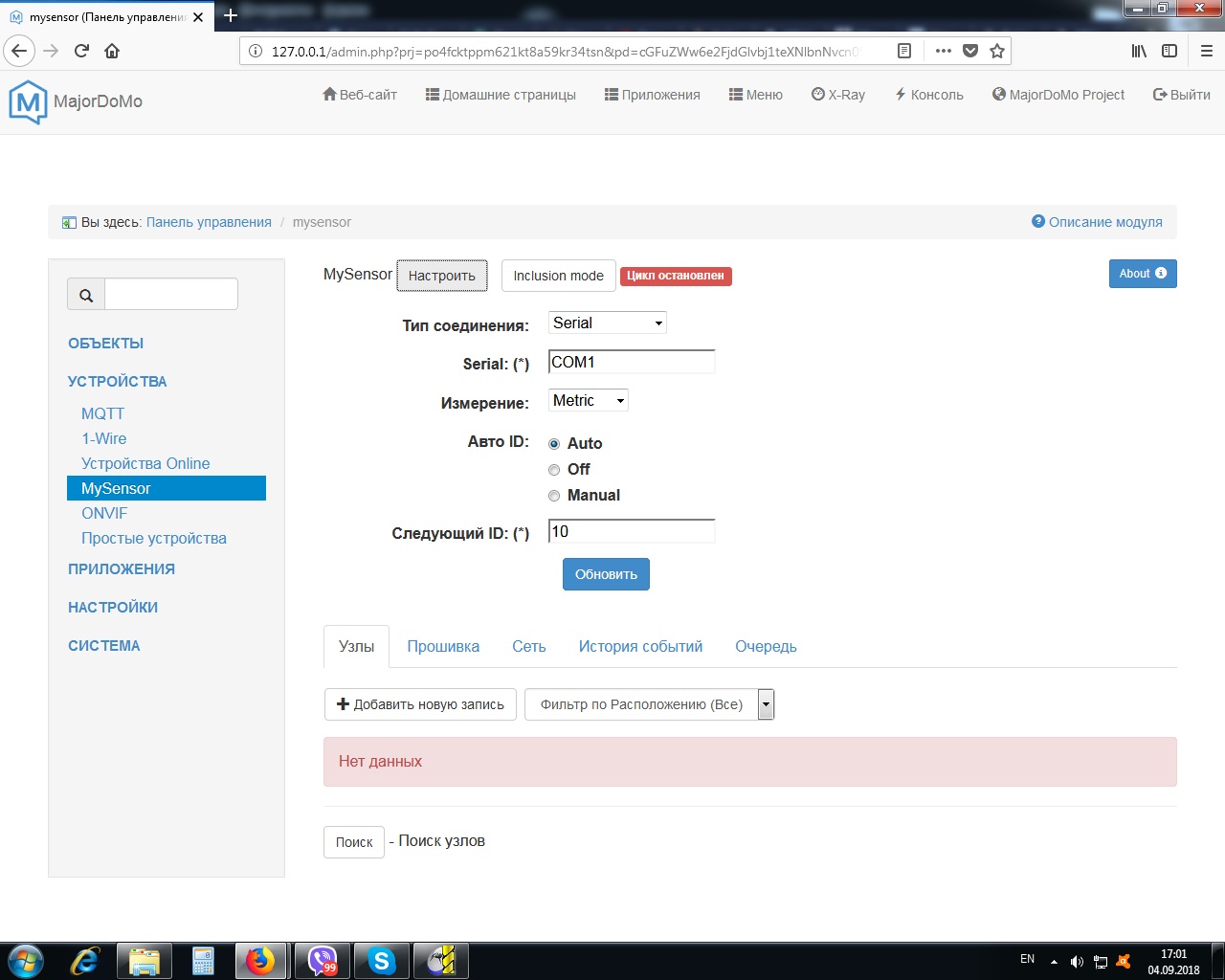Expand СИСТЕМА section in sidebar
Screen dimensions: 1225x980
pyautogui.click(x=104, y=646)
